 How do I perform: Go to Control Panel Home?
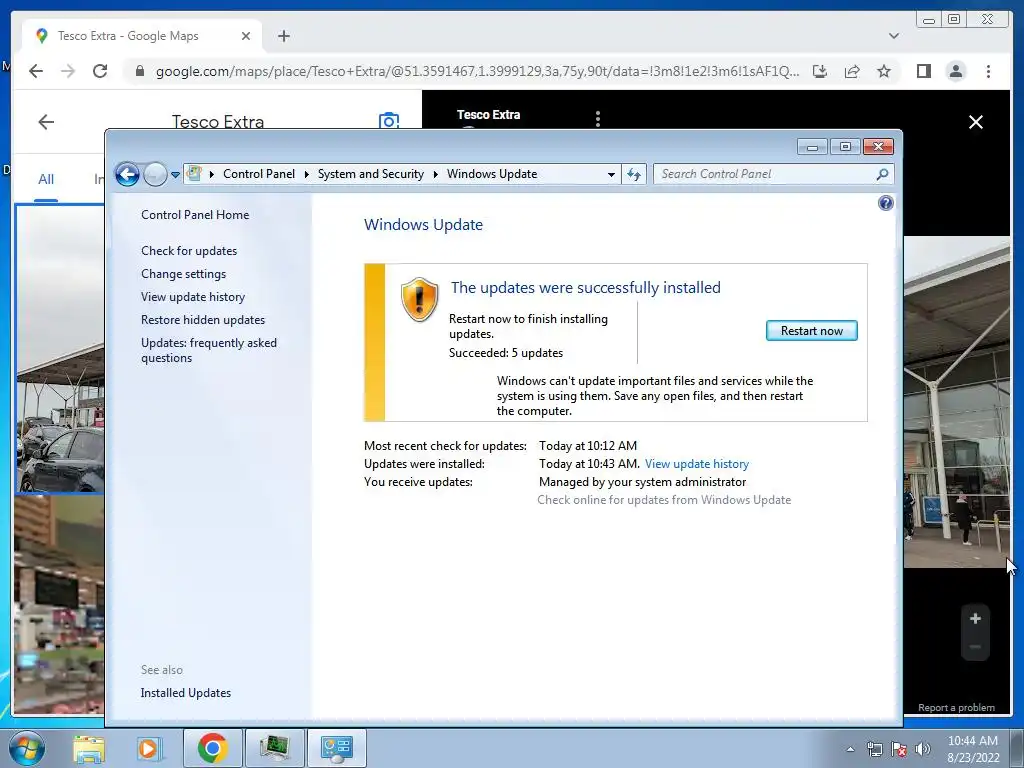tap(195, 215)
